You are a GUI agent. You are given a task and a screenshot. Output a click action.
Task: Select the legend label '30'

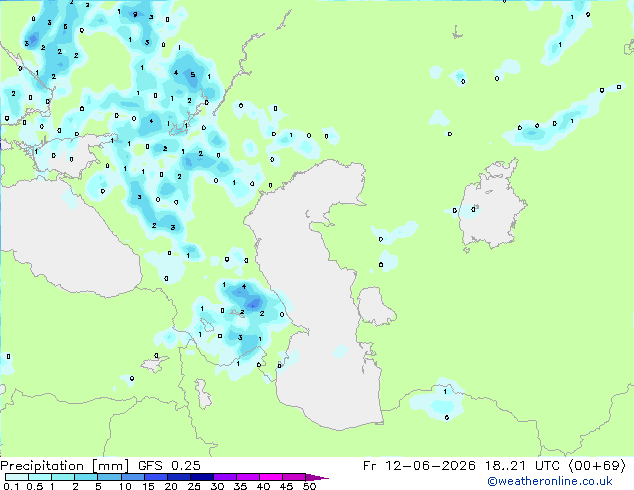coord(217,486)
